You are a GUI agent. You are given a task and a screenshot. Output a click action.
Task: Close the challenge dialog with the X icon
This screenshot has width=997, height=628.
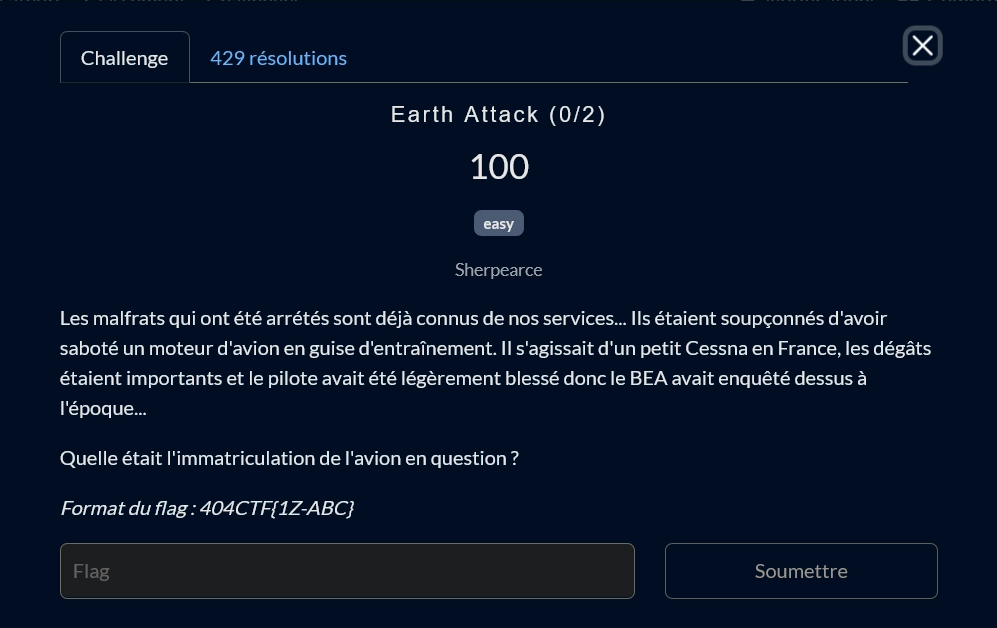pyautogui.click(x=922, y=46)
